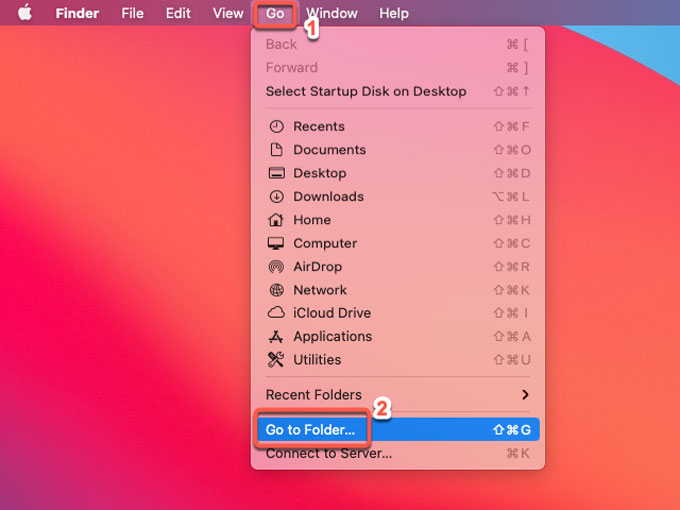Open the Finder menu

(77, 13)
